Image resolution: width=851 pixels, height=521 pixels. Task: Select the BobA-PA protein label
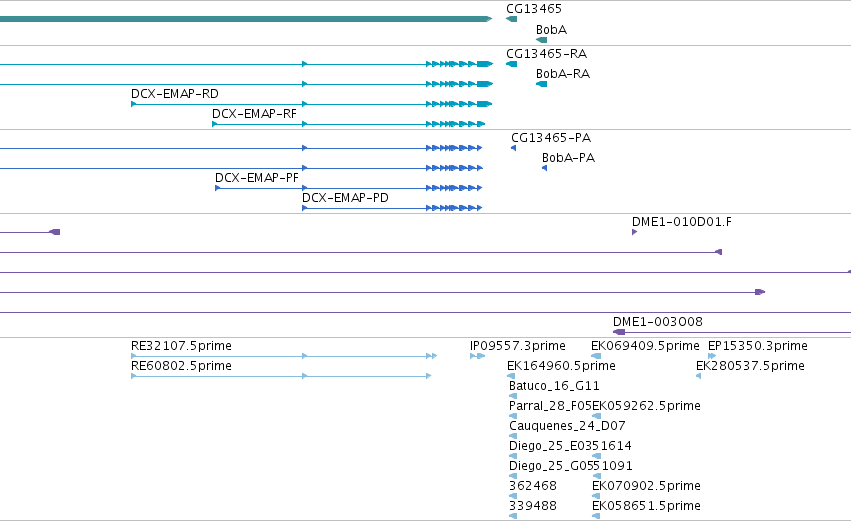(568, 158)
